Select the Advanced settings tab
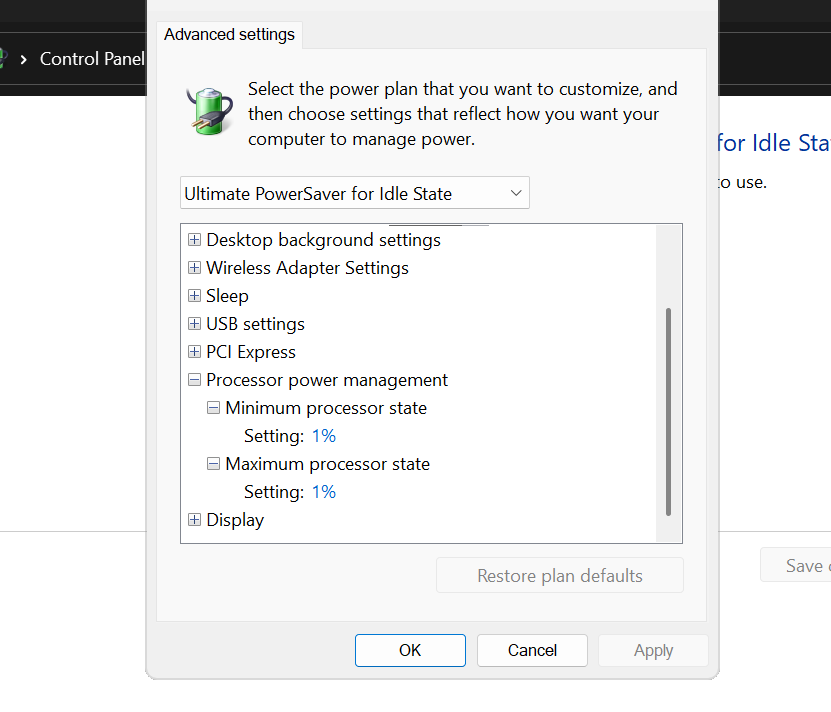The image size is (831, 712). pos(229,34)
